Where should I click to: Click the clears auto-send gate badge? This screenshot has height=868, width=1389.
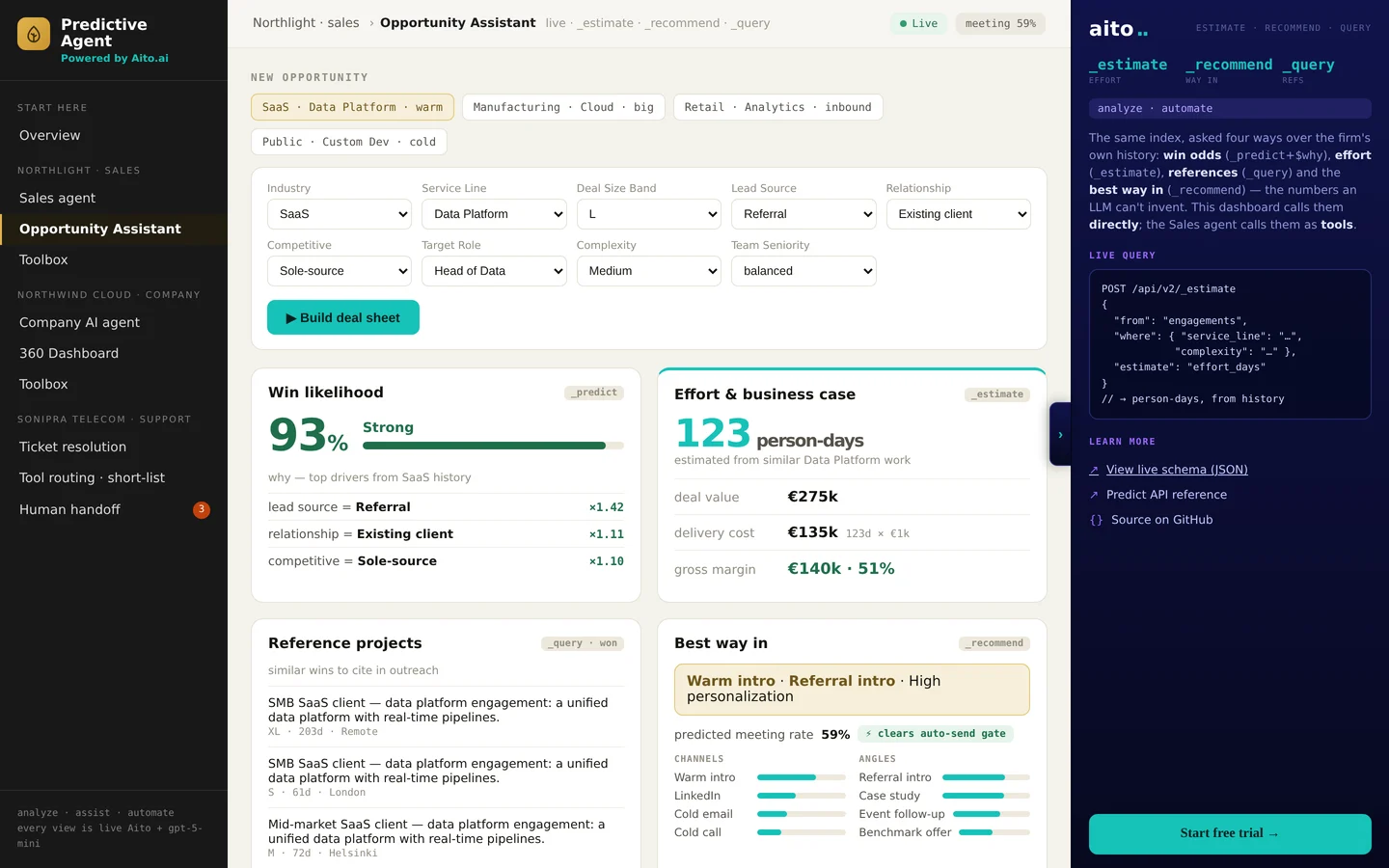936,734
